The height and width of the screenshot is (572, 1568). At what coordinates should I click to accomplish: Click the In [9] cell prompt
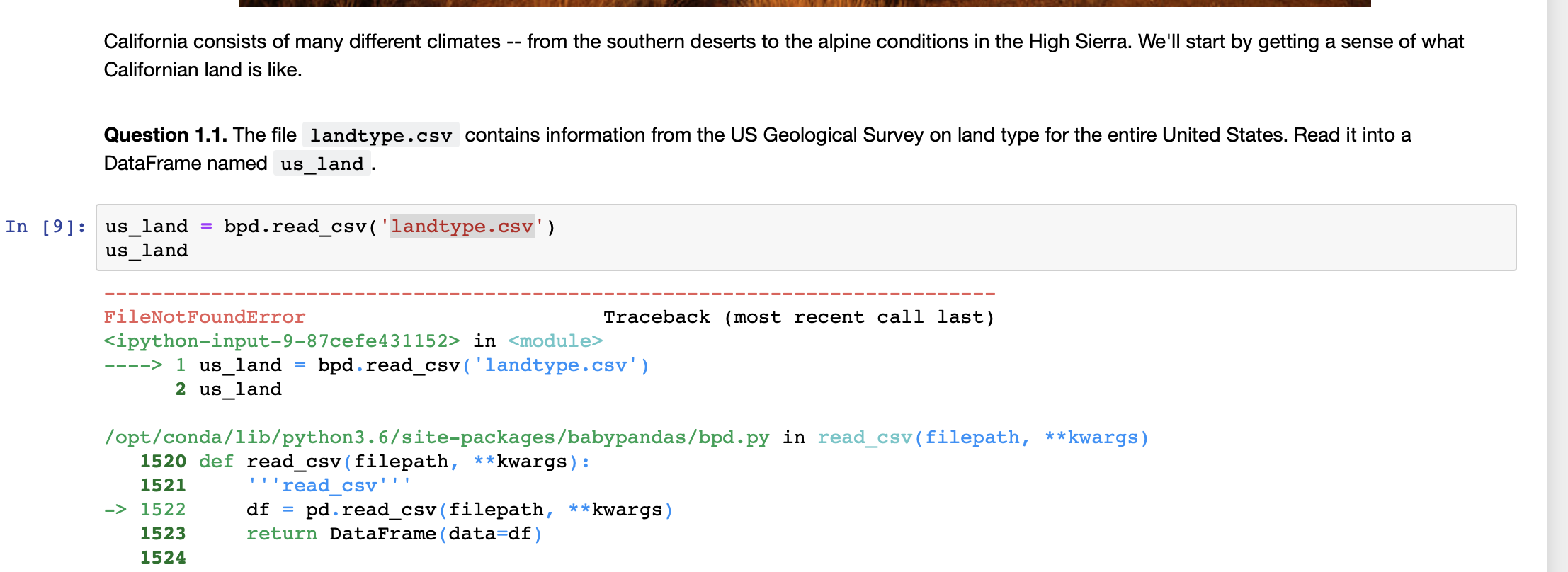(45, 227)
